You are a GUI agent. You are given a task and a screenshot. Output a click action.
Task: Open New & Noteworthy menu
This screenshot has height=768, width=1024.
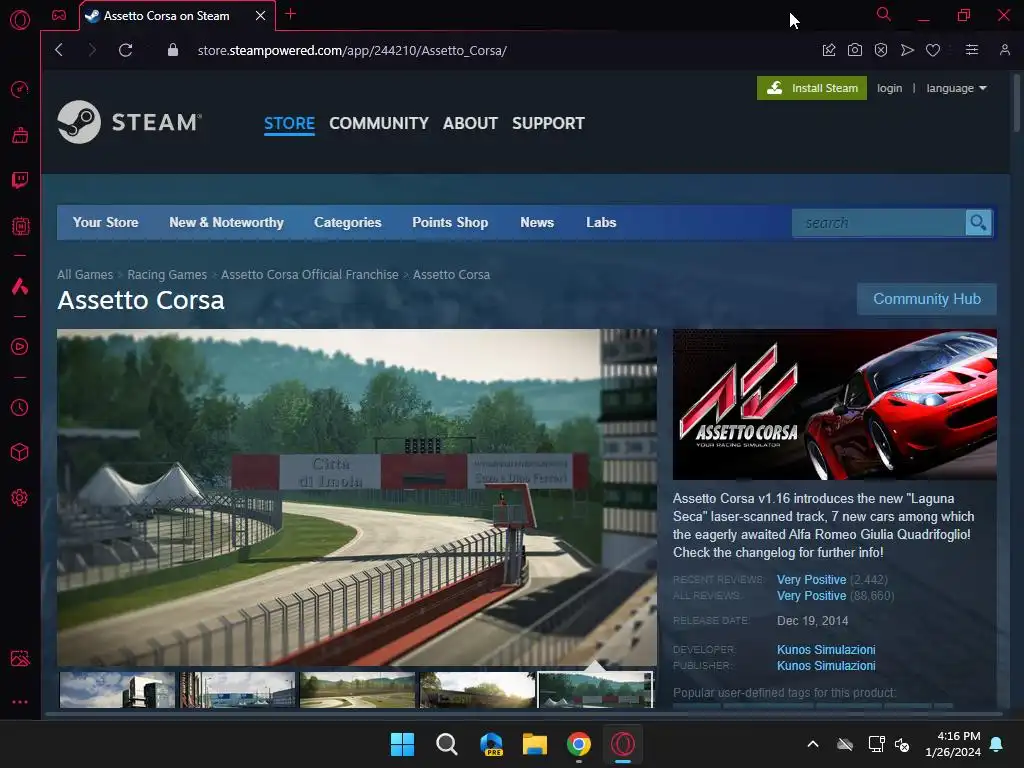(226, 222)
